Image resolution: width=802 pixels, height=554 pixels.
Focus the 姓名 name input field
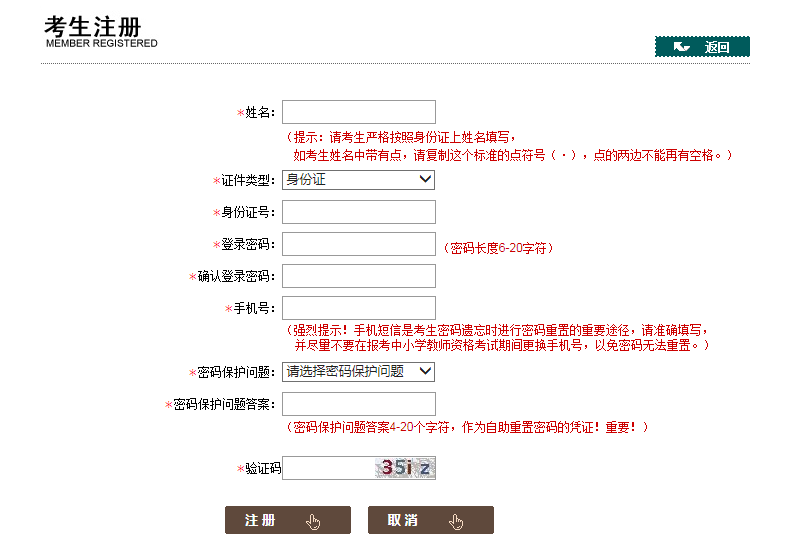click(x=358, y=112)
